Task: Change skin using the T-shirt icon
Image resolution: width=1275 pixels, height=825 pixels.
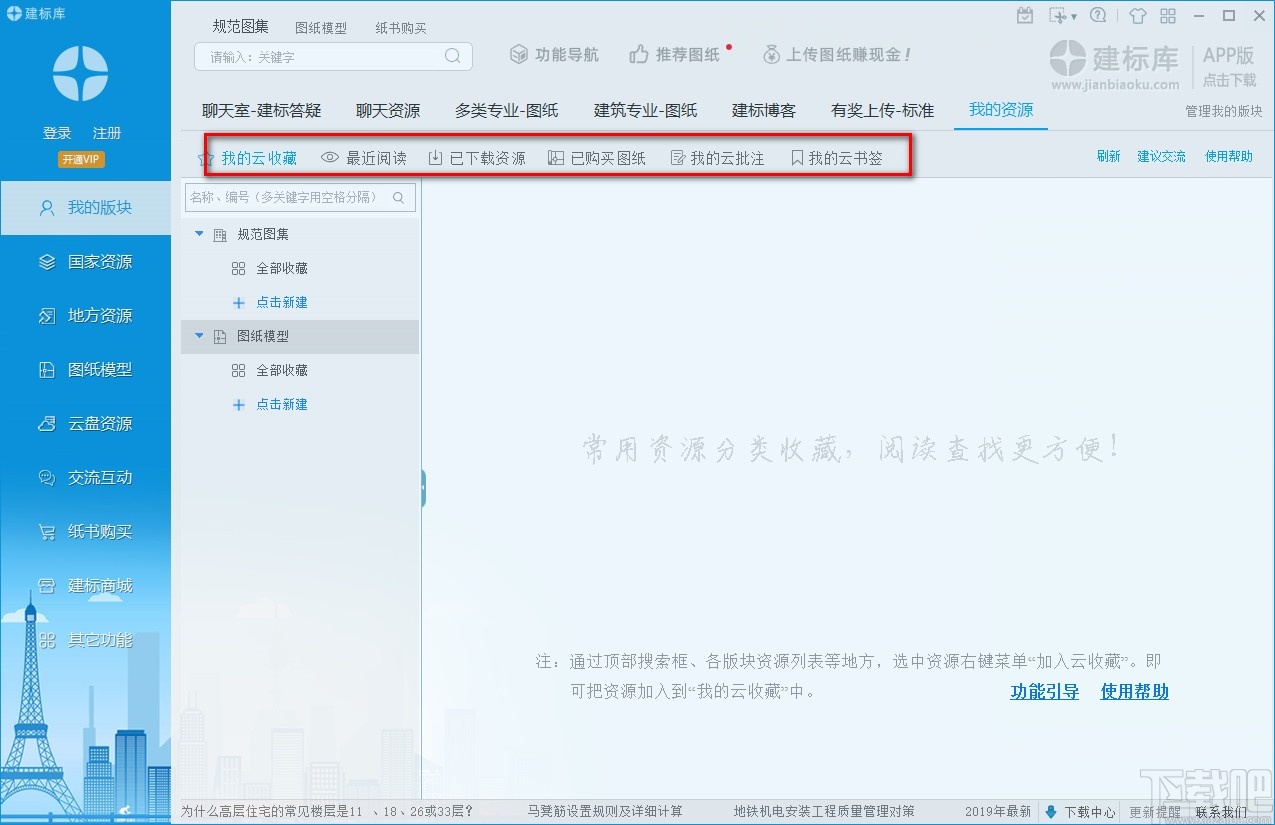Action: click(1138, 15)
